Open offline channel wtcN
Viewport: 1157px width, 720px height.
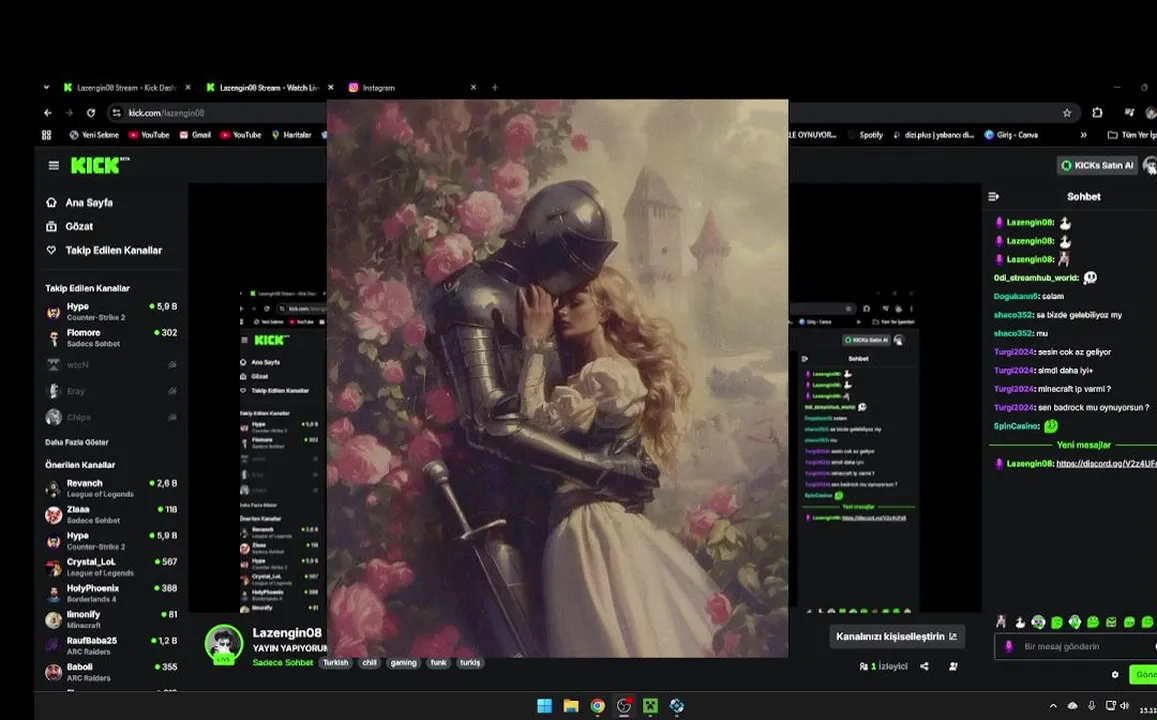click(x=111, y=364)
